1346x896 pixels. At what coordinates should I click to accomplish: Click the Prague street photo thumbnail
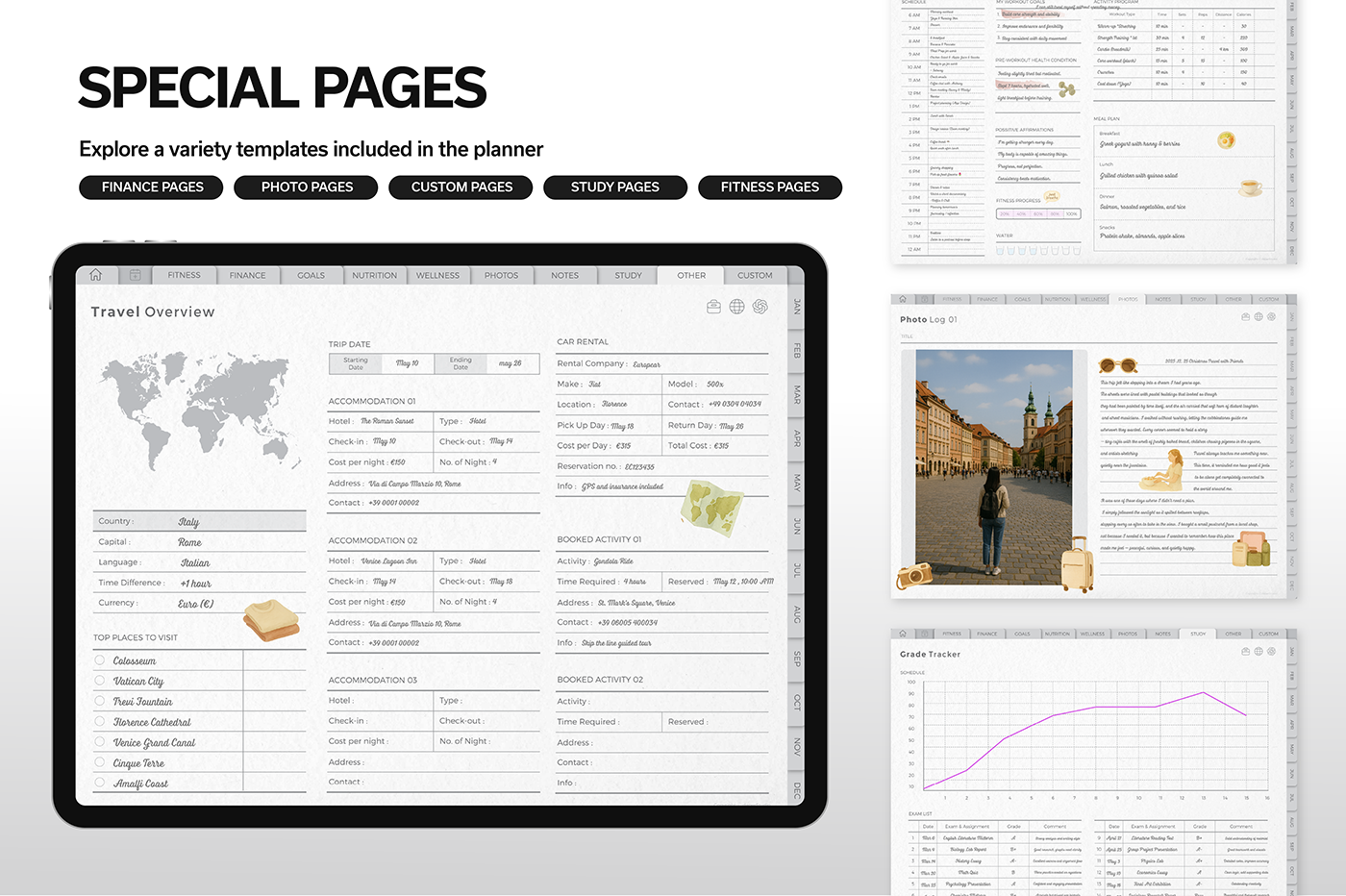coord(993,468)
